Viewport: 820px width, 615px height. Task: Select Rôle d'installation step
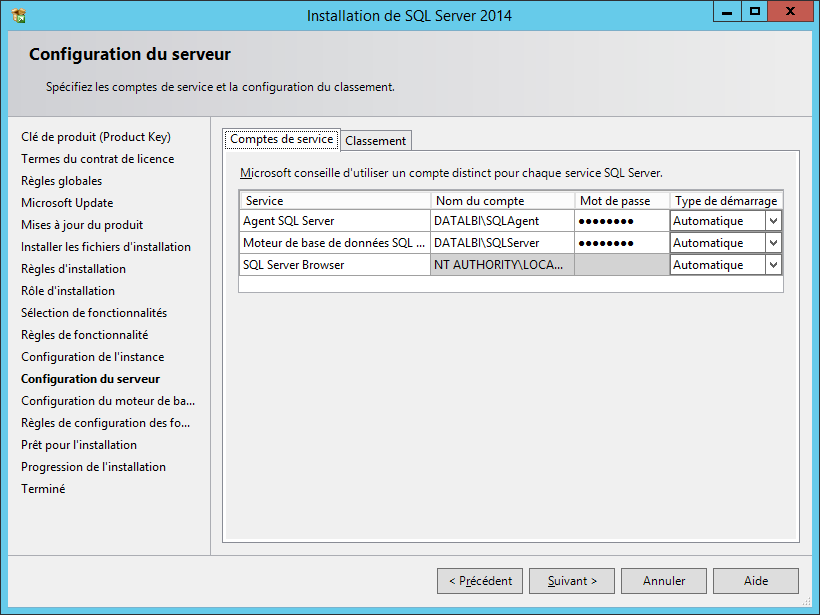tap(67, 291)
